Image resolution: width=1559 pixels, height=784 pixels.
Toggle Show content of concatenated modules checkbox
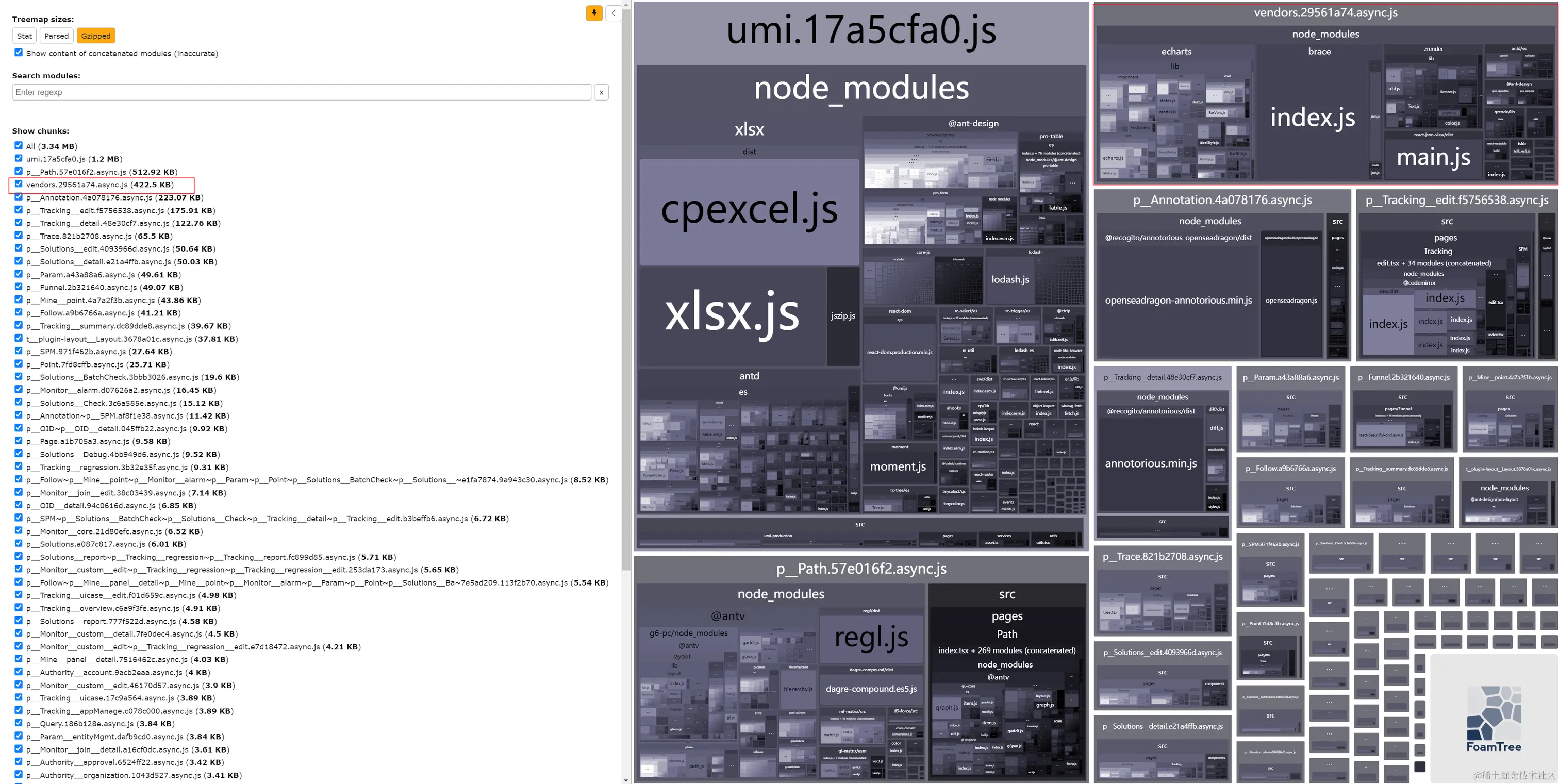point(19,53)
